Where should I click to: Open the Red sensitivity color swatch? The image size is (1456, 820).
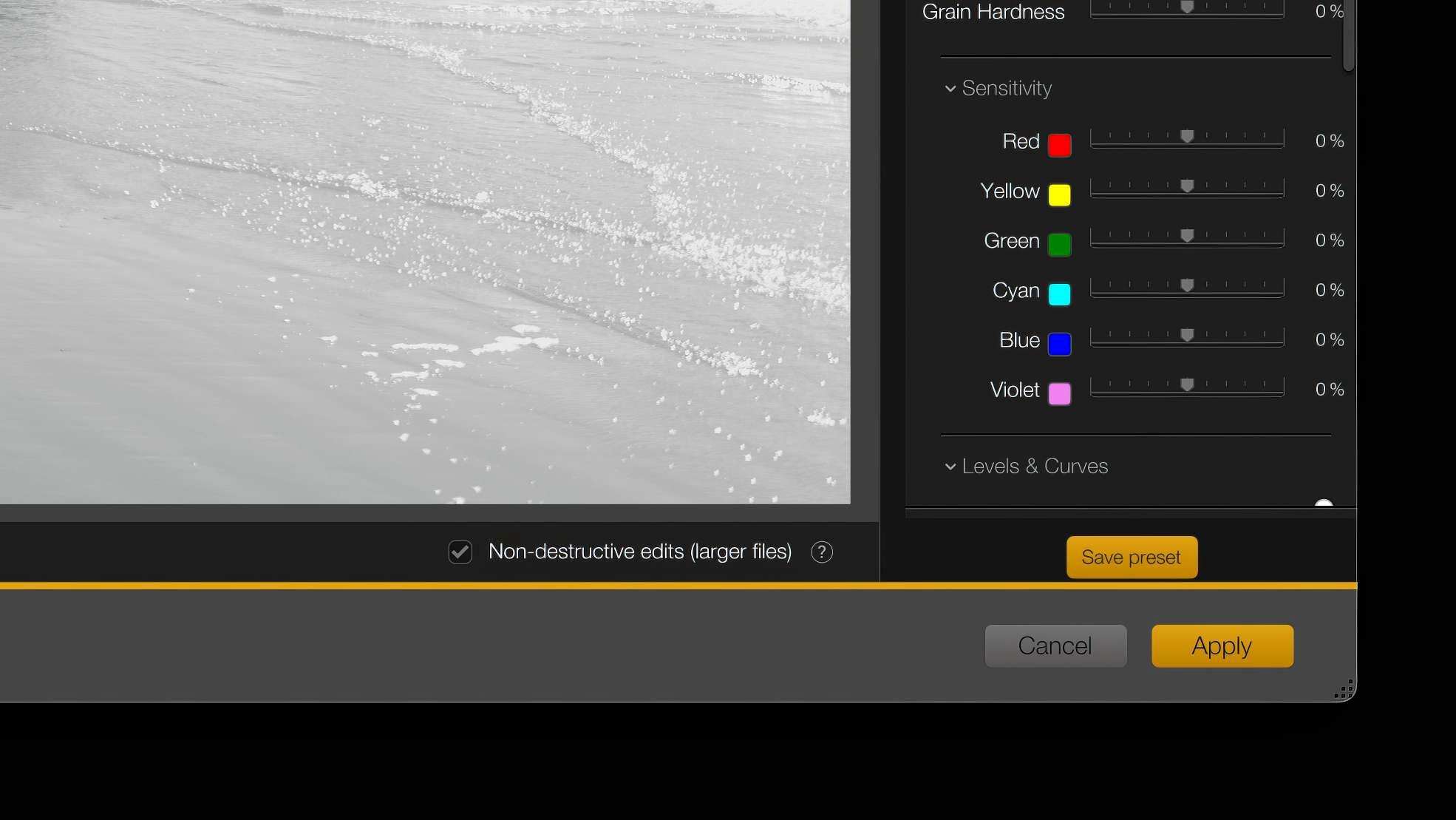(1060, 146)
